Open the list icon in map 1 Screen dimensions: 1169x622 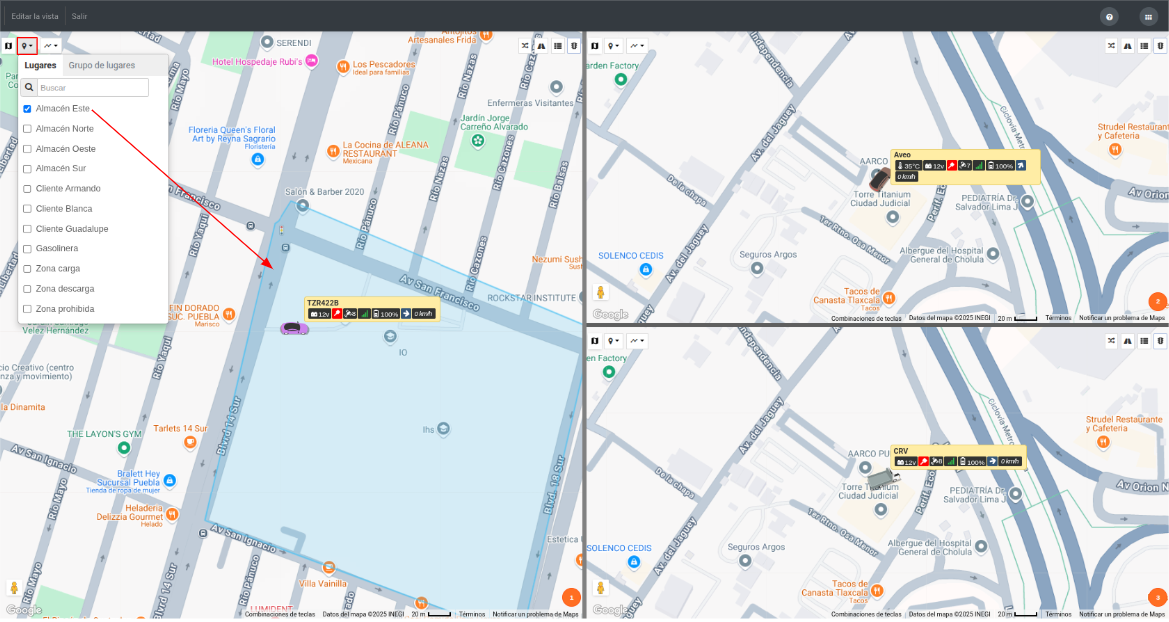(558, 46)
